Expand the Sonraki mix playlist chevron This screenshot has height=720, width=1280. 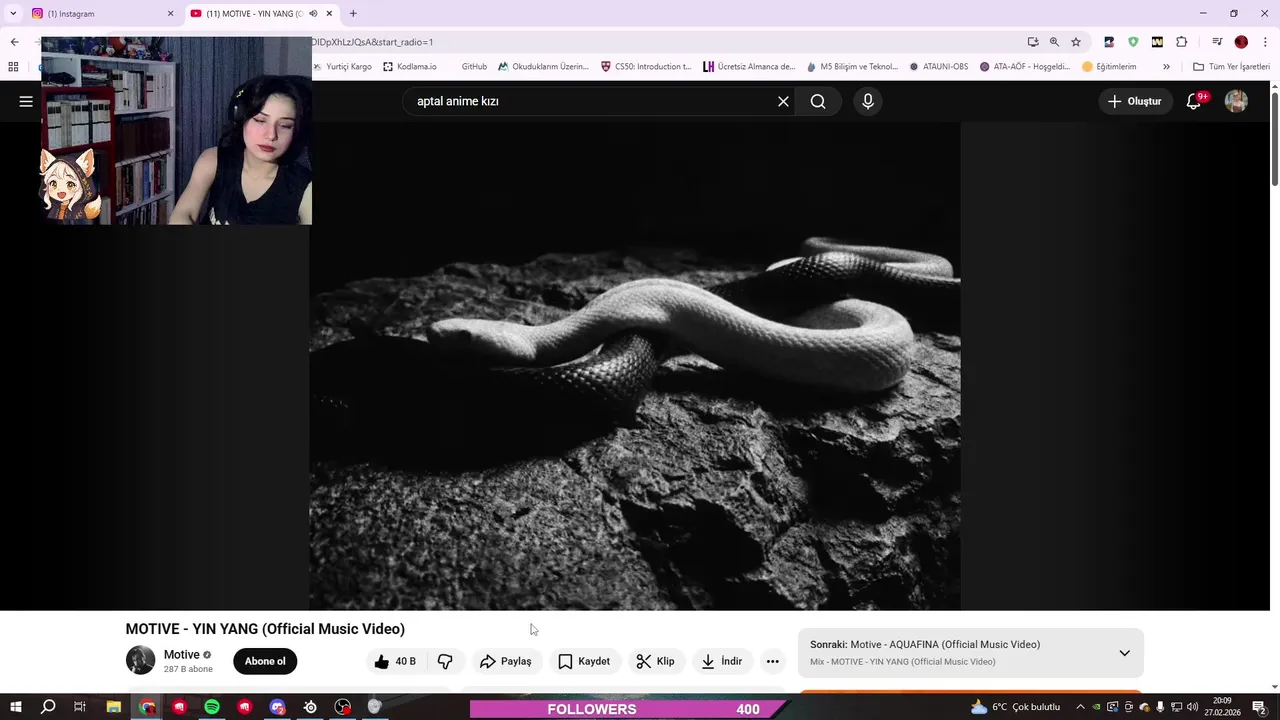click(1124, 653)
